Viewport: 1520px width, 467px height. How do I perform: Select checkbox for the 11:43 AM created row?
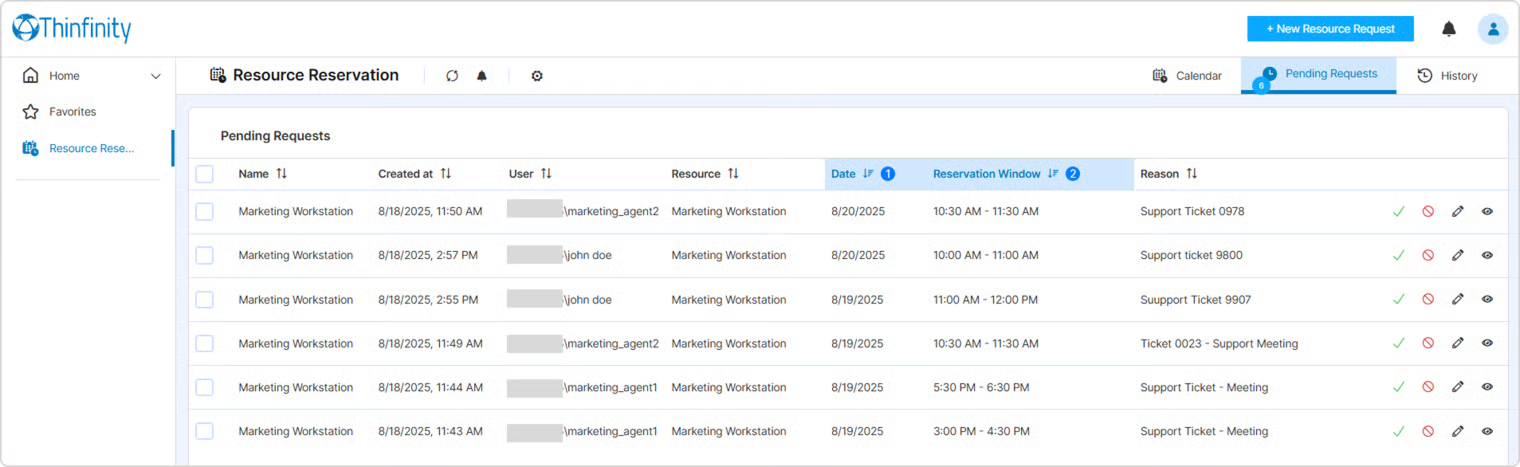(x=205, y=432)
